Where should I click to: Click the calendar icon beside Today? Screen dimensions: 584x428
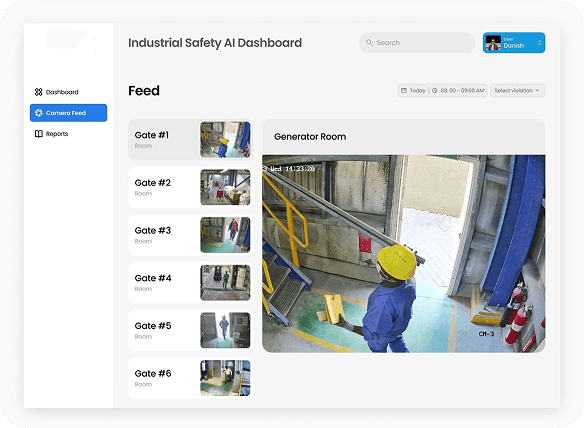pyautogui.click(x=404, y=91)
